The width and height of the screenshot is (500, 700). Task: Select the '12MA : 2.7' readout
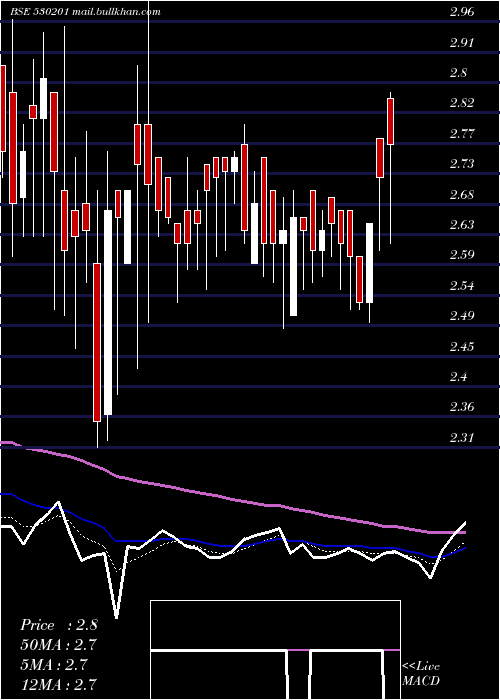pyautogui.click(x=58, y=684)
